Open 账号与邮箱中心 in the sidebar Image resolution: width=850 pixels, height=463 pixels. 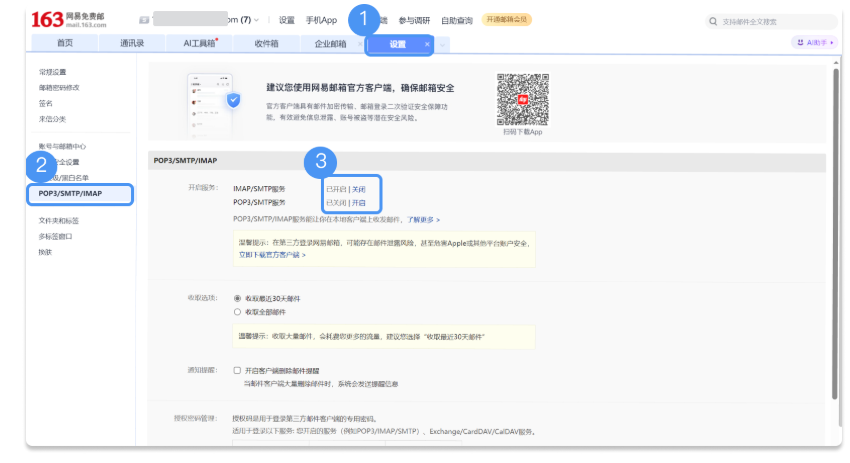pyautogui.click(x=62, y=146)
